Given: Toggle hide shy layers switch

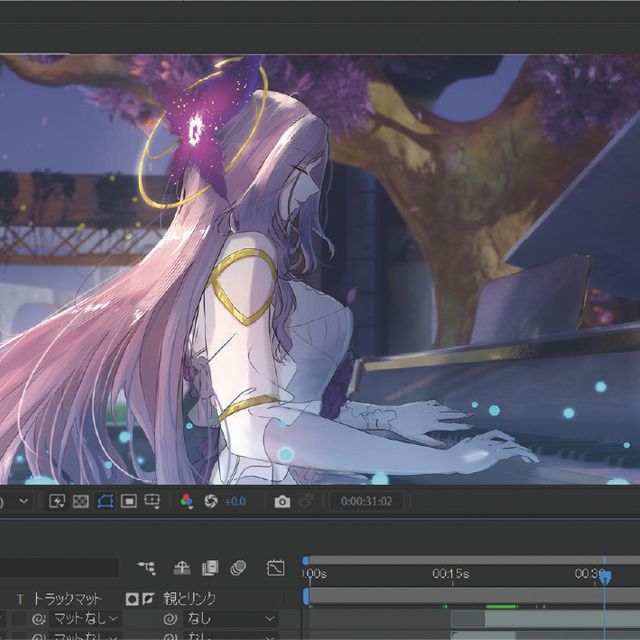Looking at the screenshot, I should pyautogui.click(x=182, y=568).
